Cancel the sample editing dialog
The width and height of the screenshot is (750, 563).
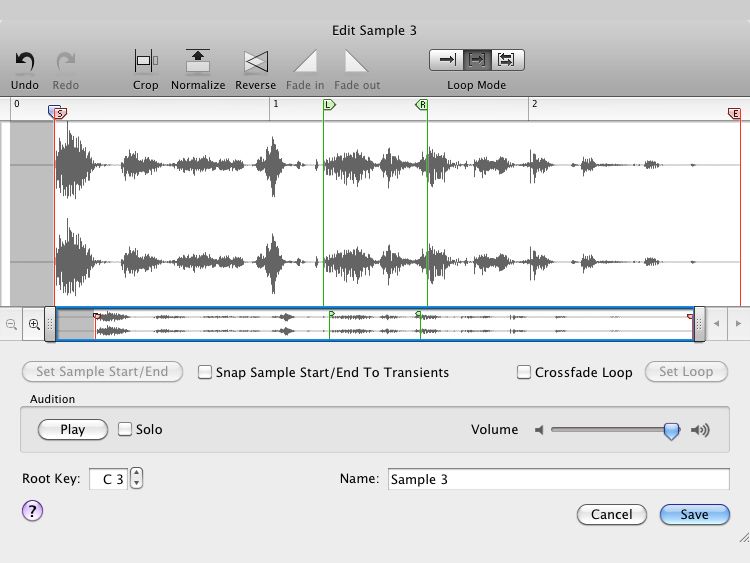pyautogui.click(x=612, y=515)
